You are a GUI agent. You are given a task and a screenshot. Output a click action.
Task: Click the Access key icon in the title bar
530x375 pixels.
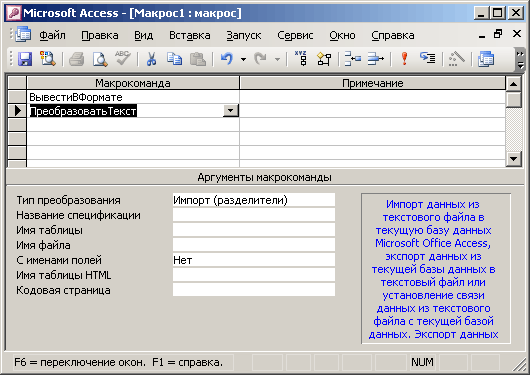(x=14, y=13)
